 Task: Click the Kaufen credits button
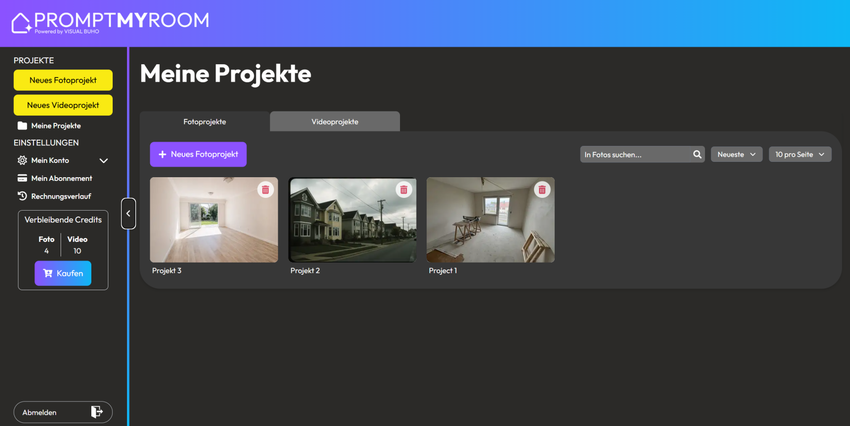coord(63,273)
